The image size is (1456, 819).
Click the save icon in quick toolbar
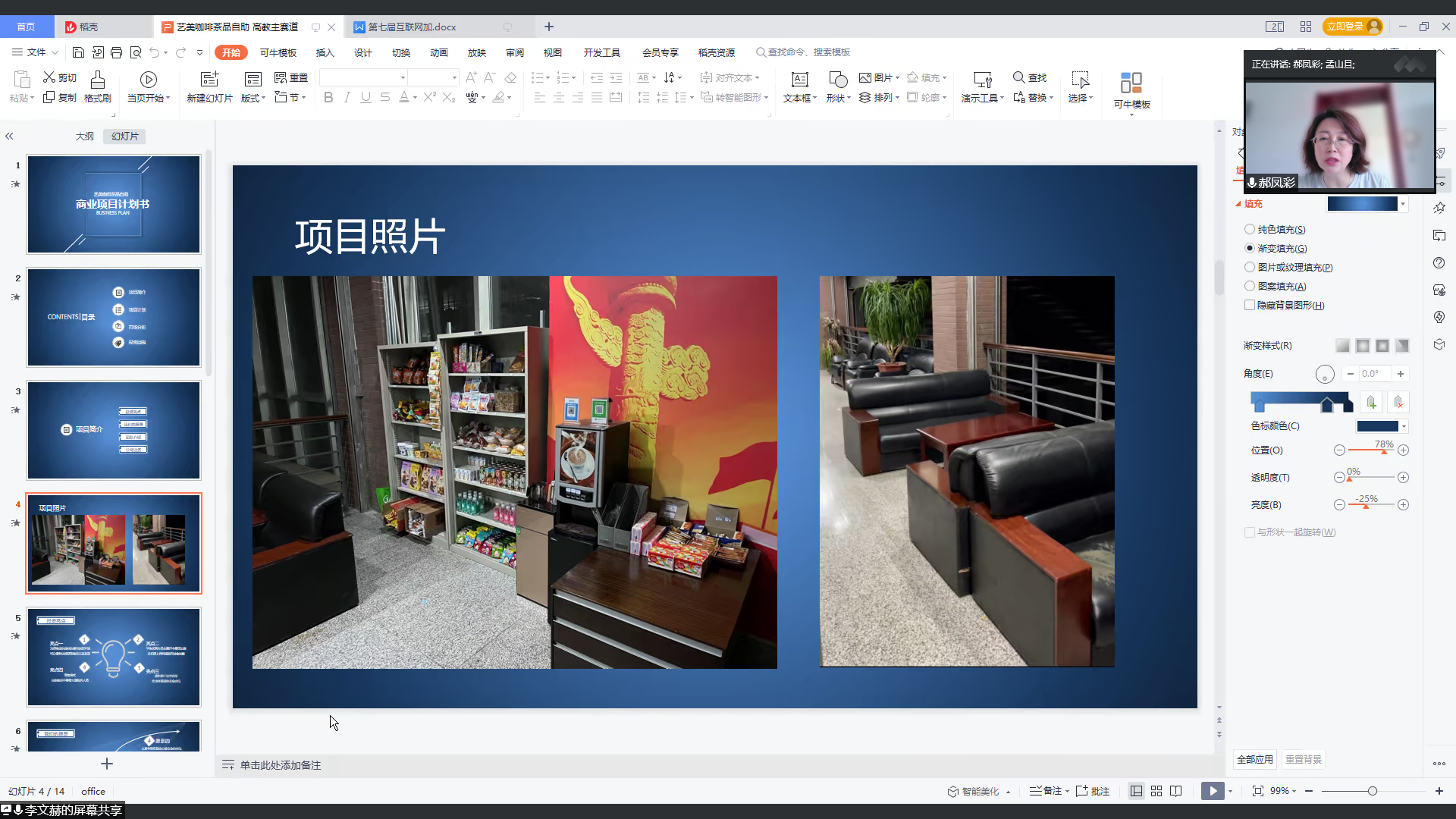pyautogui.click(x=78, y=52)
